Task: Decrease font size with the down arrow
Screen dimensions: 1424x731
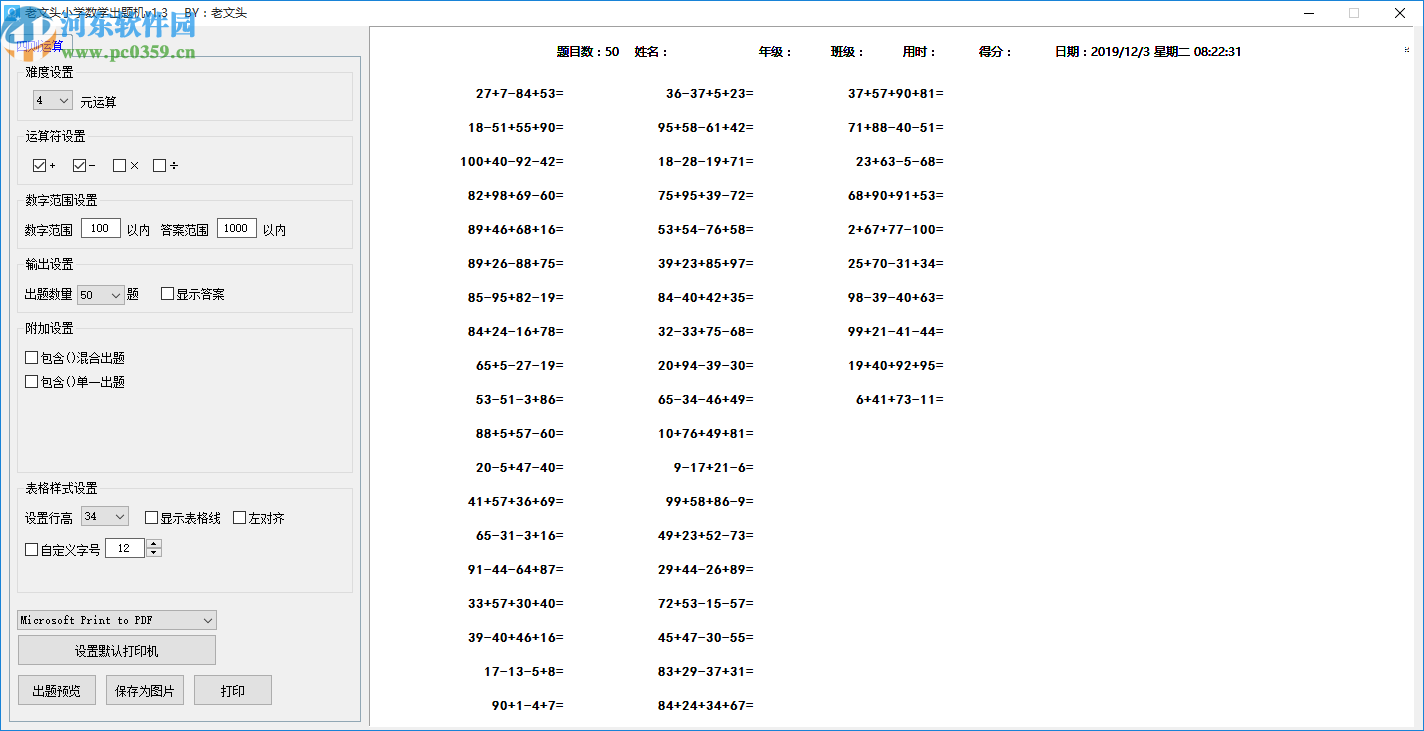Action: [x=153, y=553]
